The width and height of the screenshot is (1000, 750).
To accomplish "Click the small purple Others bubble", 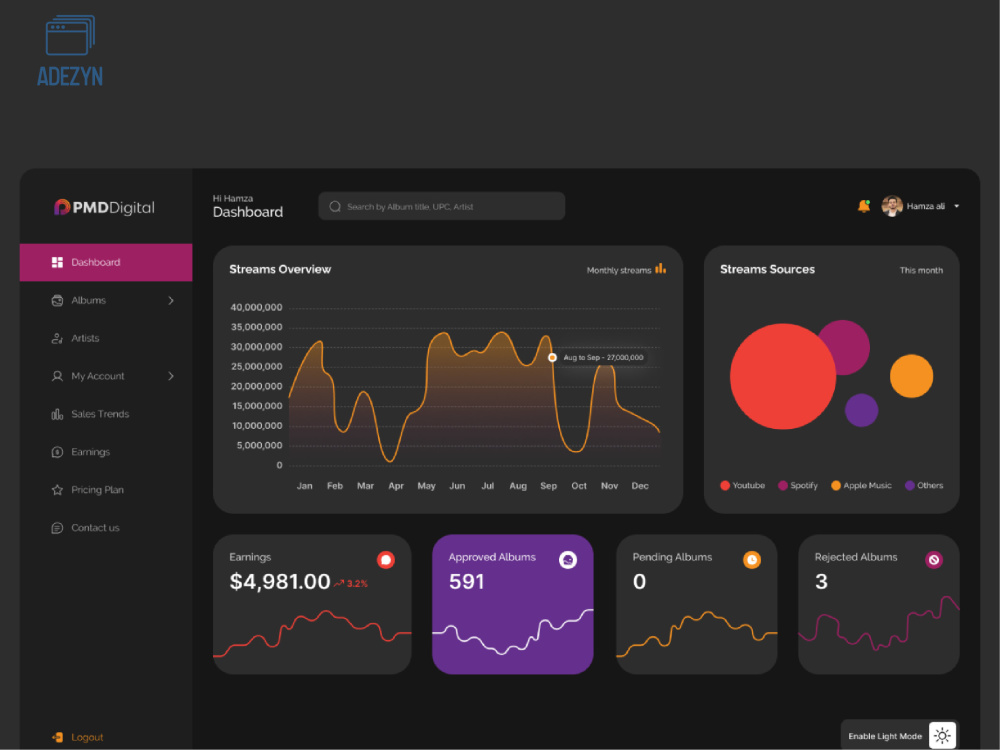I will (x=862, y=410).
